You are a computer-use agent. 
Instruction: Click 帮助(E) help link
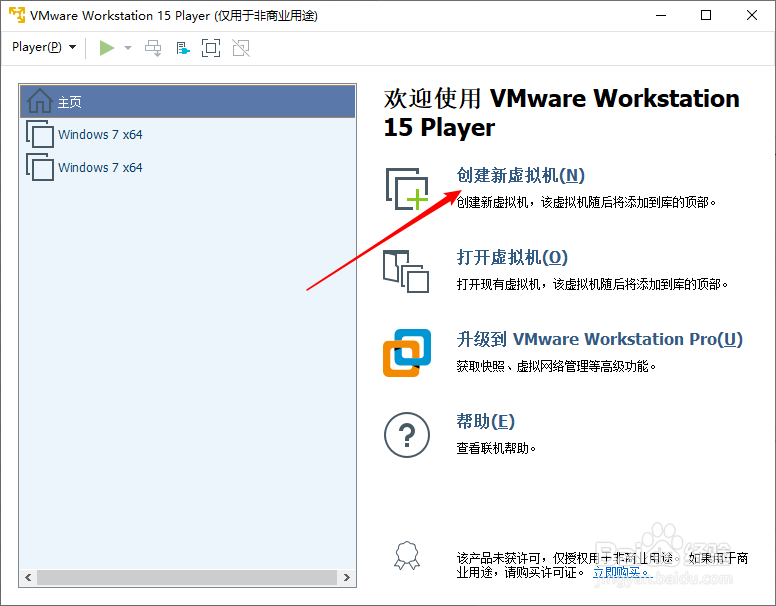pos(485,421)
